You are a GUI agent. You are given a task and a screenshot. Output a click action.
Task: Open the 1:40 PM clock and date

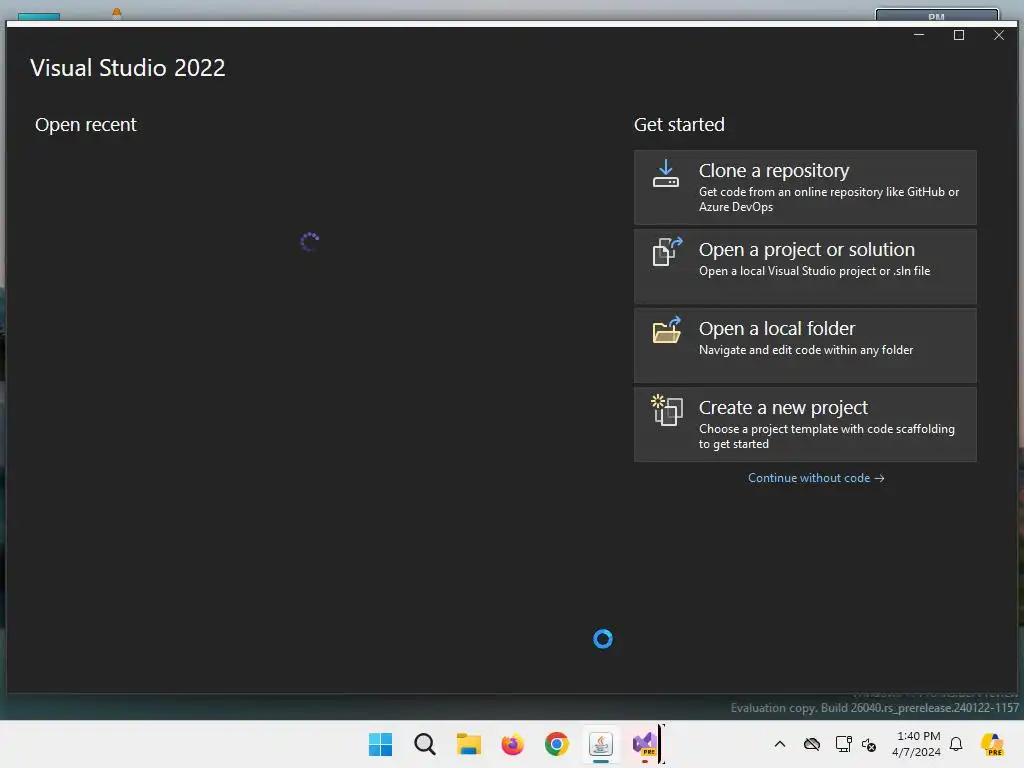point(917,744)
